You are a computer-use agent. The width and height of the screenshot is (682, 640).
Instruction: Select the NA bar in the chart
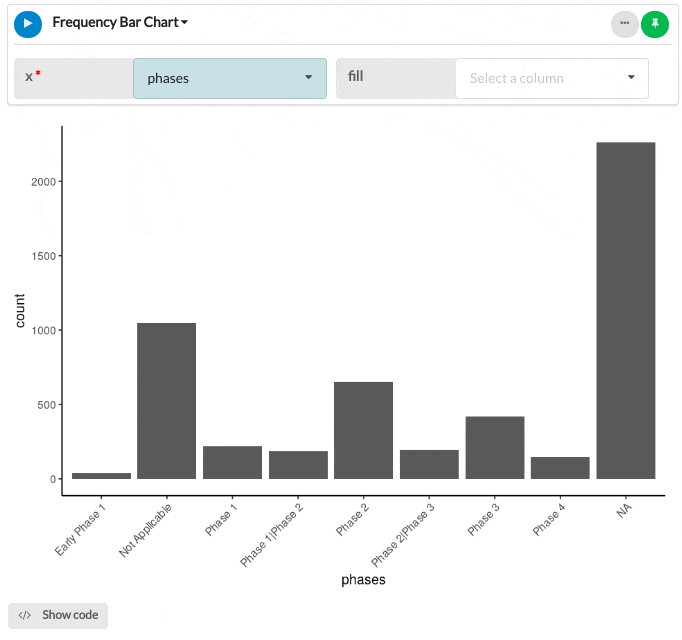tap(626, 310)
